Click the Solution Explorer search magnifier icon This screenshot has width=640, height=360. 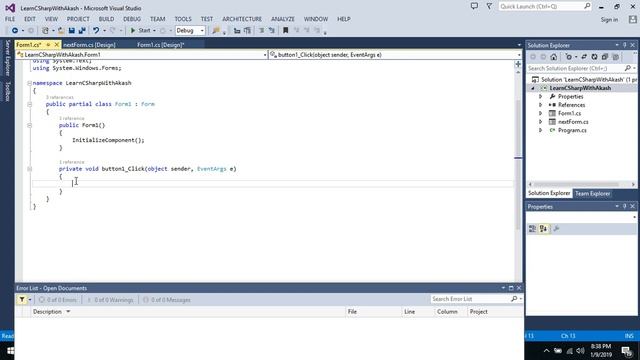pos(628,68)
